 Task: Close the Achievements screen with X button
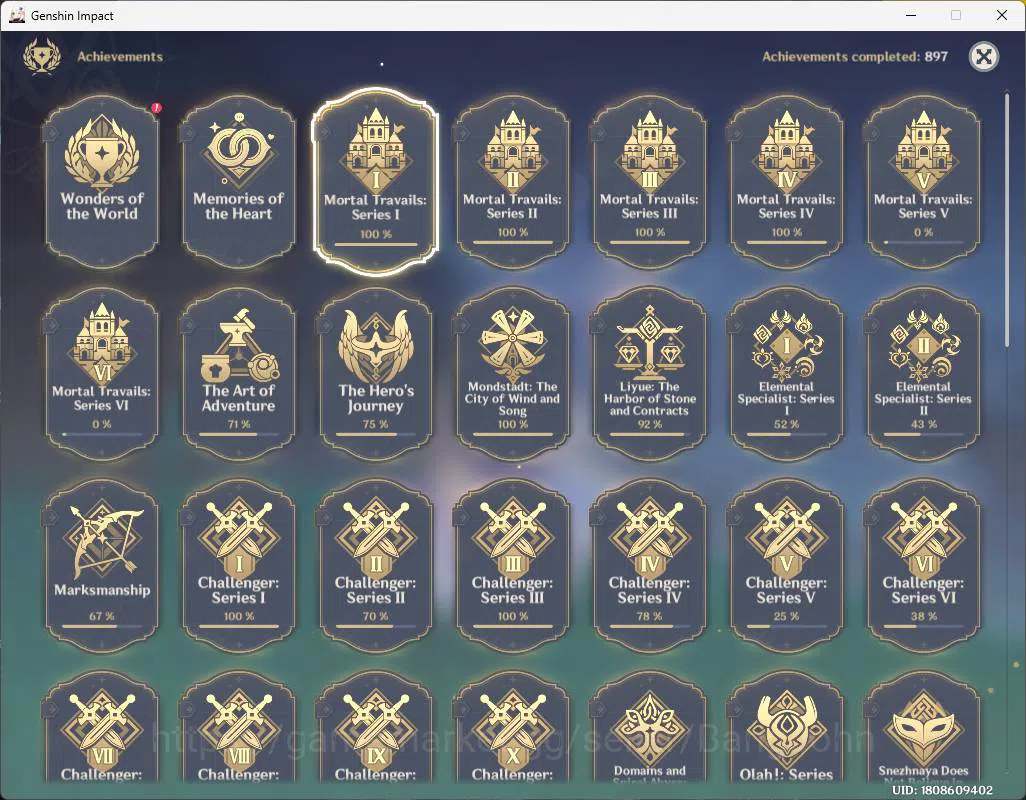983,57
